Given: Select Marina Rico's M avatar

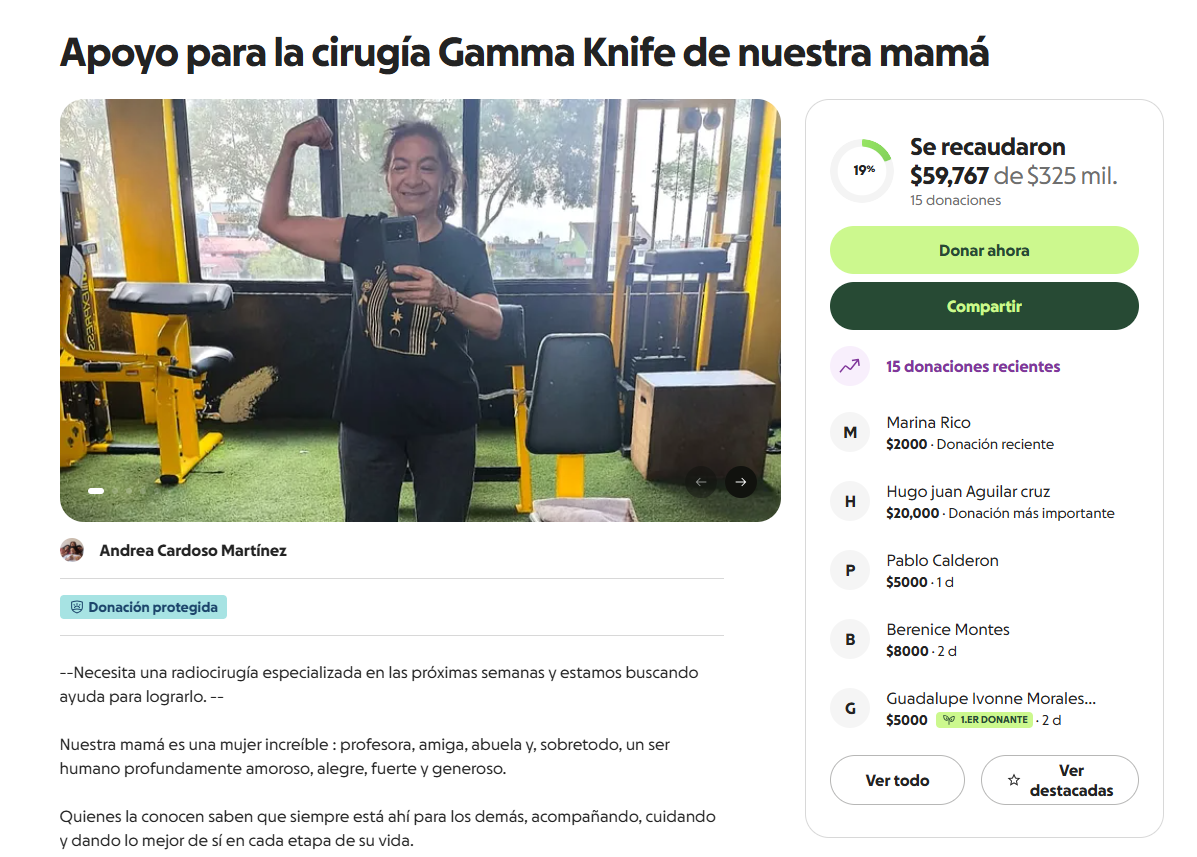Looking at the screenshot, I should point(850,433).
